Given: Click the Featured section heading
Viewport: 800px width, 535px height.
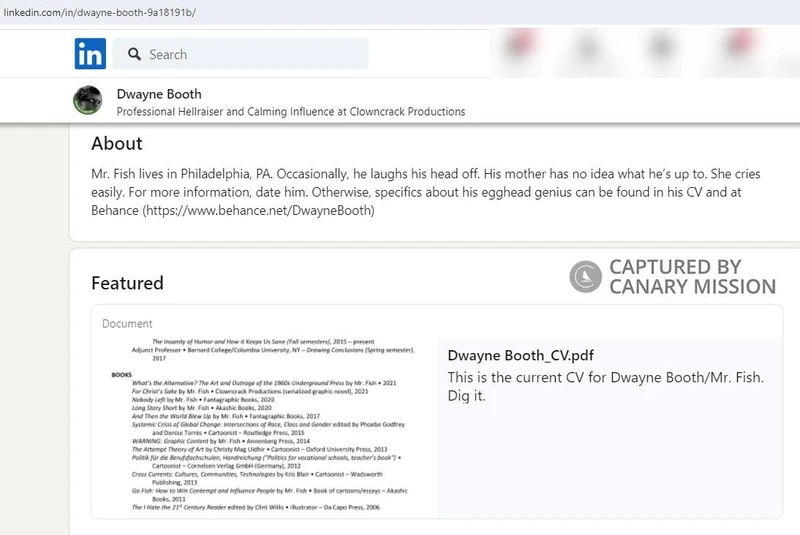Looking at the screenshot, I should (128, 283).
